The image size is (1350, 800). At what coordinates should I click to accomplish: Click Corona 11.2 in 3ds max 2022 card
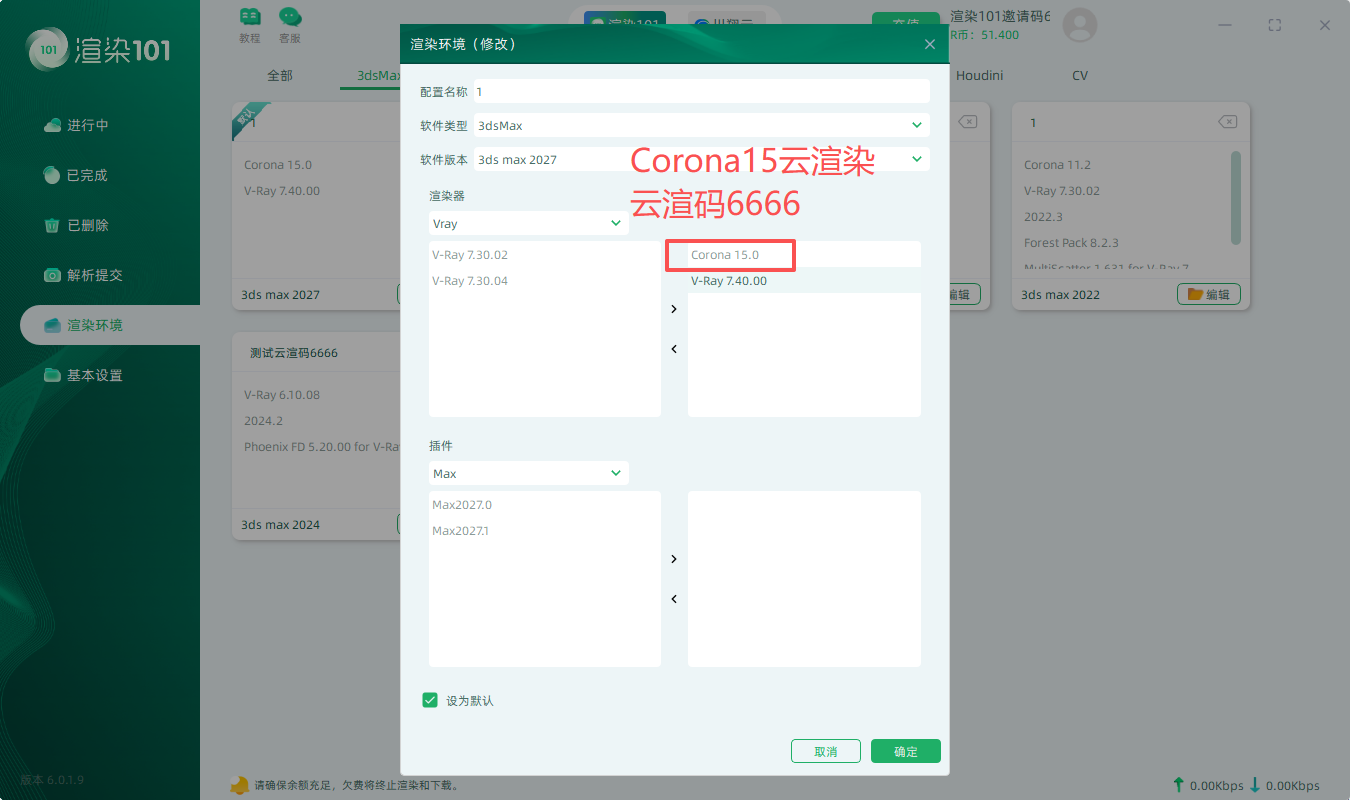pos(1057,165)
